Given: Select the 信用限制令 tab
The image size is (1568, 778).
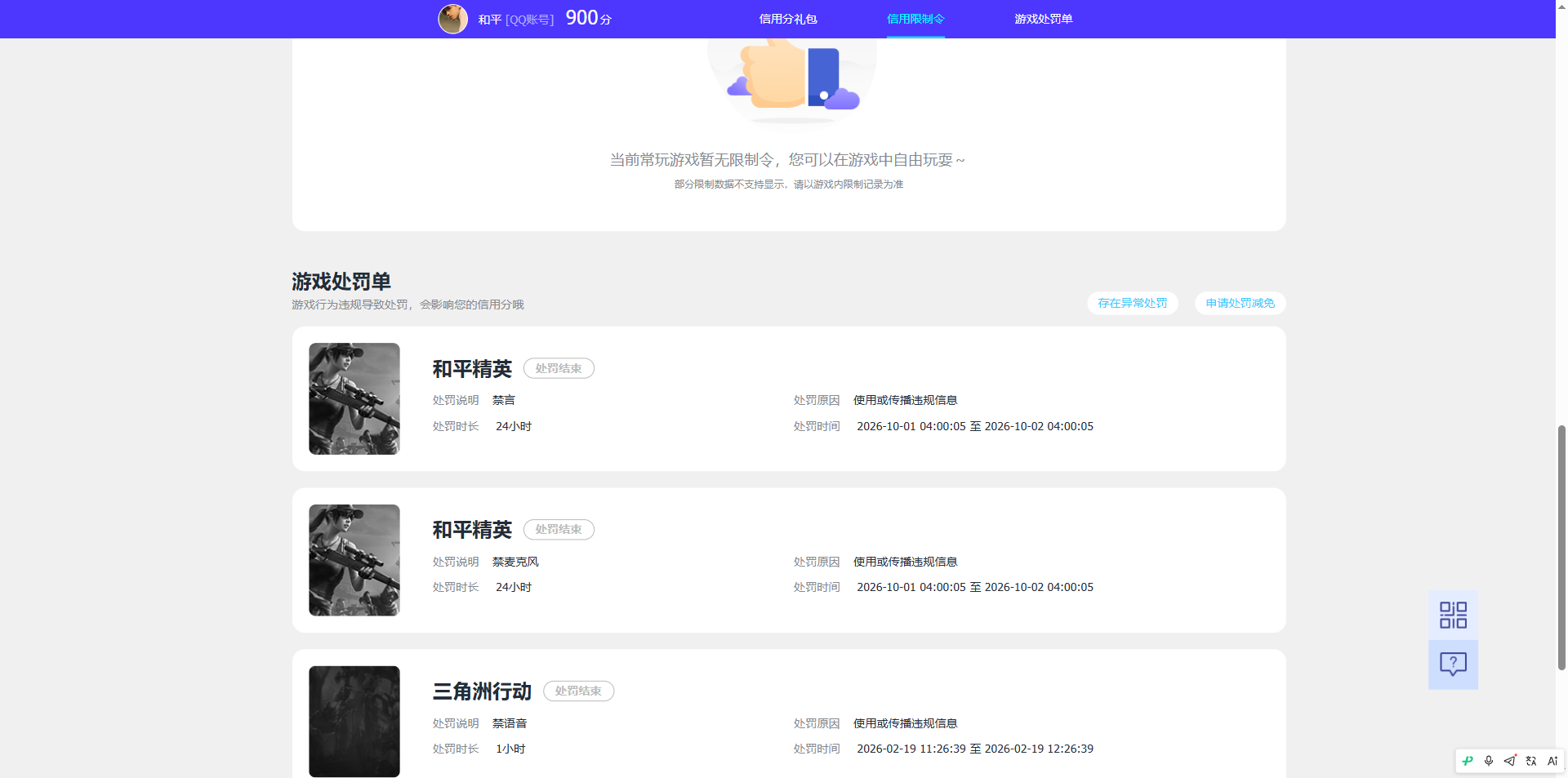Looking at the screenshot, I should [915, 19].
